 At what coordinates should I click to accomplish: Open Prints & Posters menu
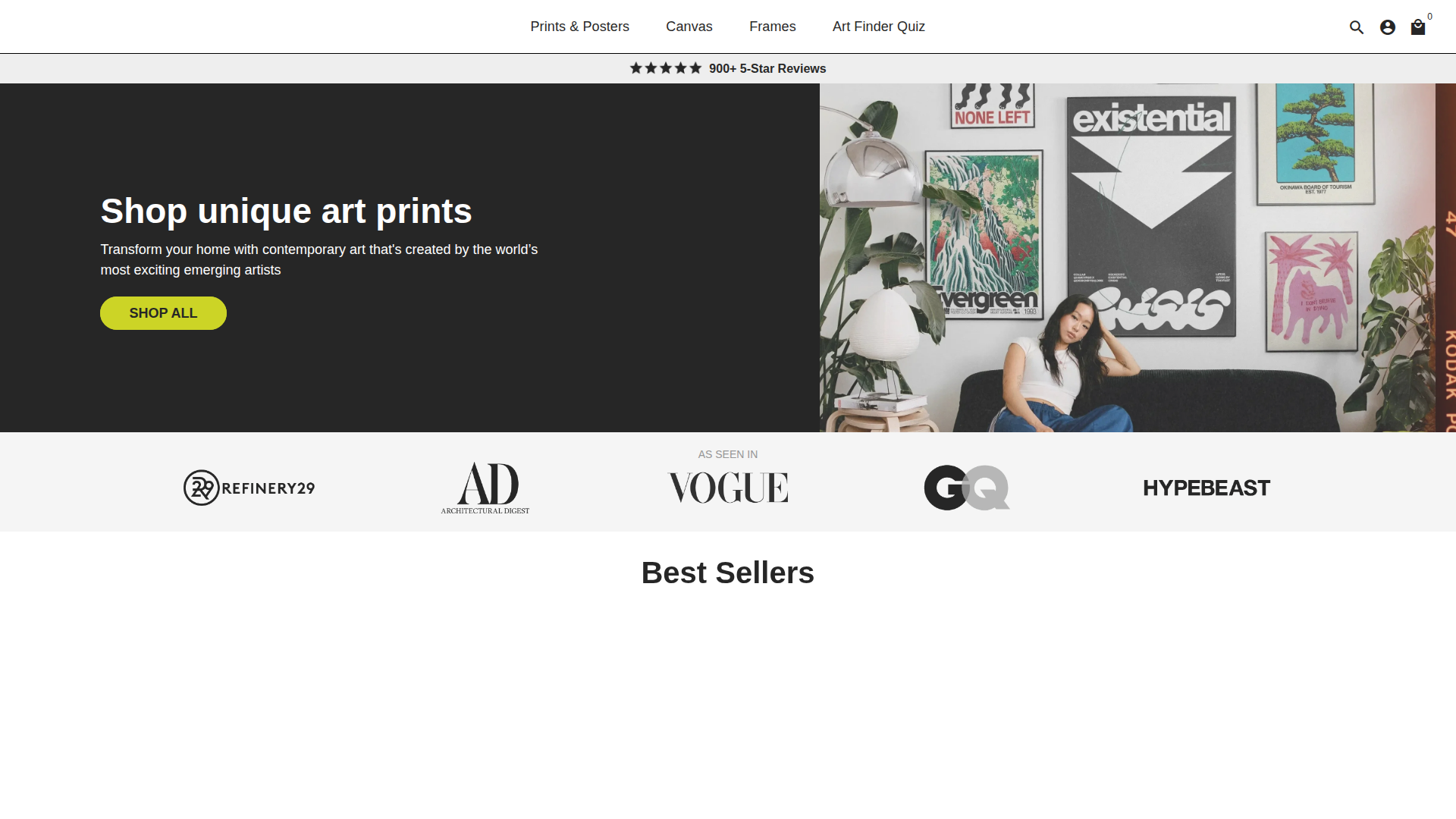(579, 27)
